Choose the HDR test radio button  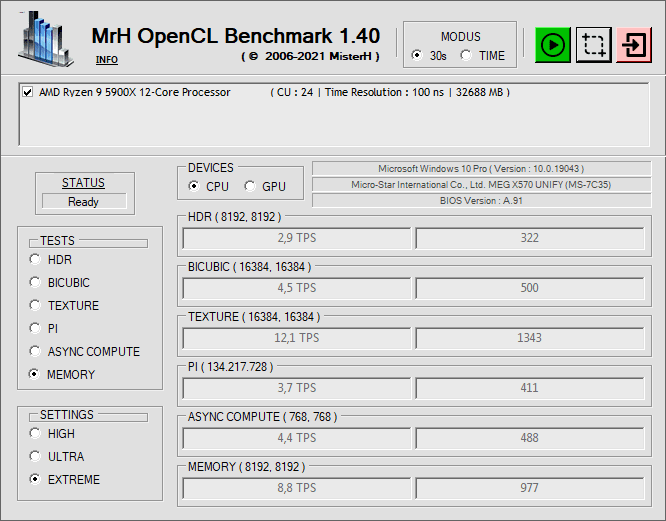[x=35, y=259]
